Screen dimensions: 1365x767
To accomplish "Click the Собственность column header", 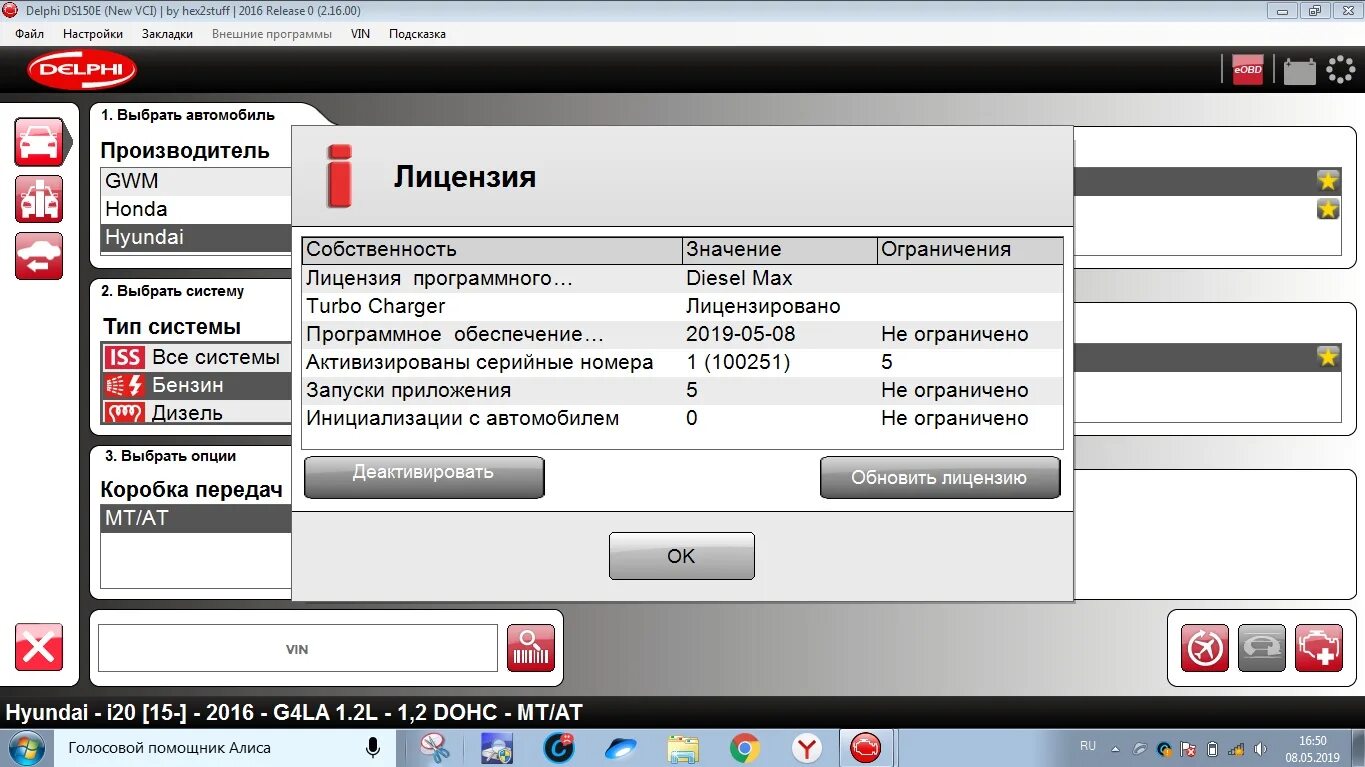I will (492, 250).
